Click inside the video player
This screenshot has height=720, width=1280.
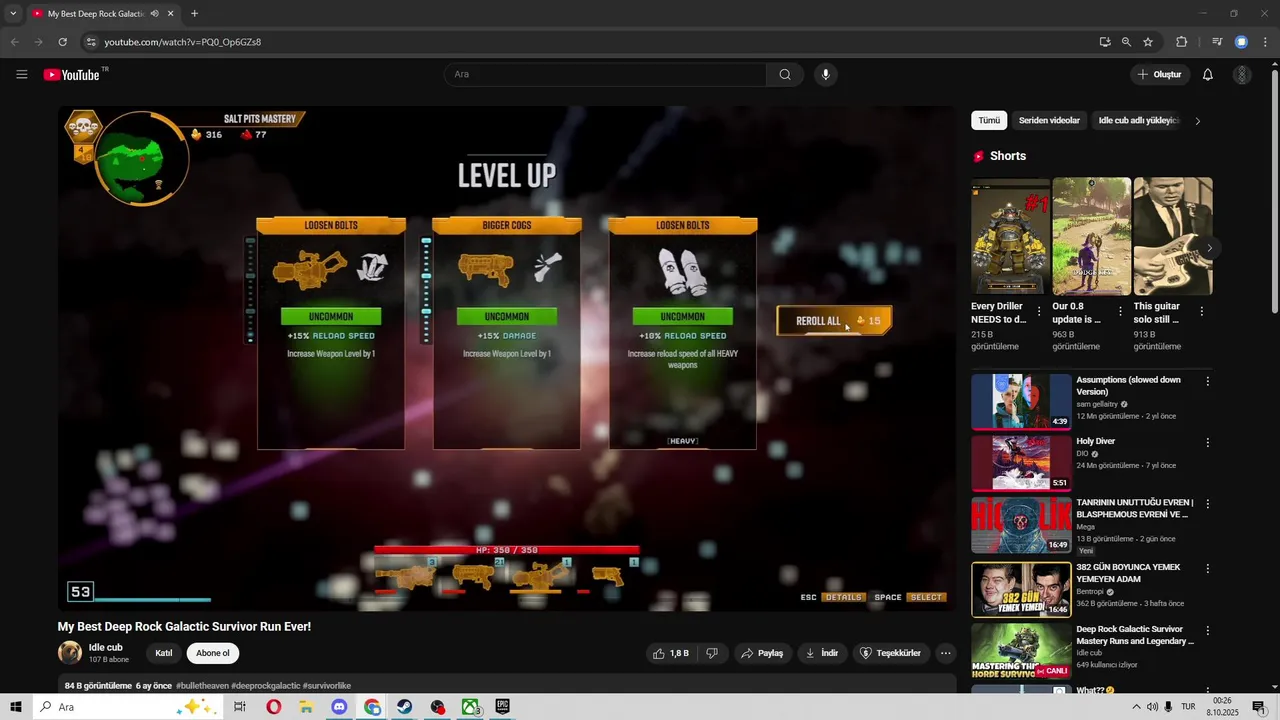click(x=506, y=358)
